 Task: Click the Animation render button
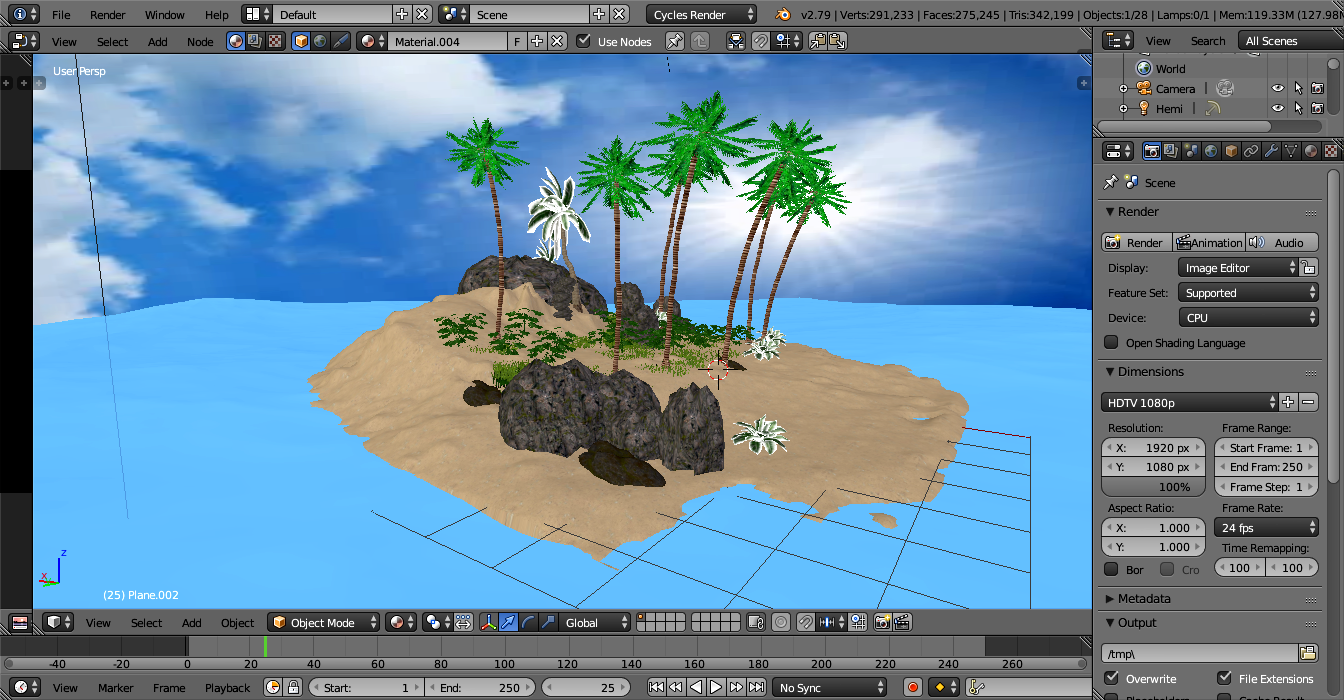click(x=1209, y=242)
